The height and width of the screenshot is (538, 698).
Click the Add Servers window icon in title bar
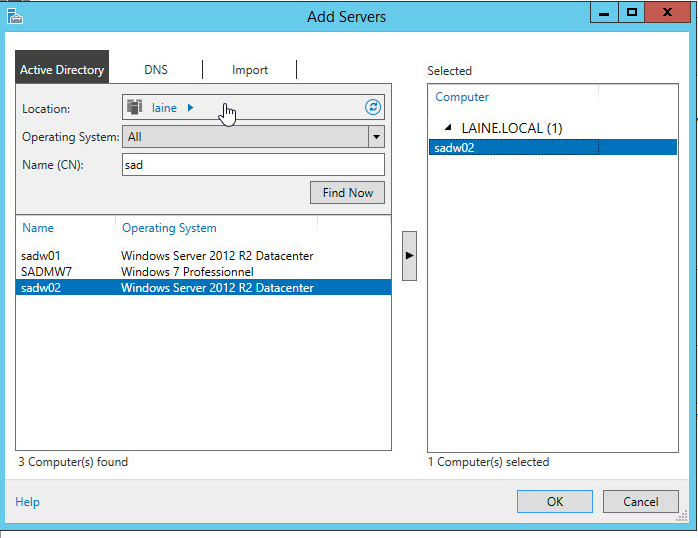pos(15,16)
